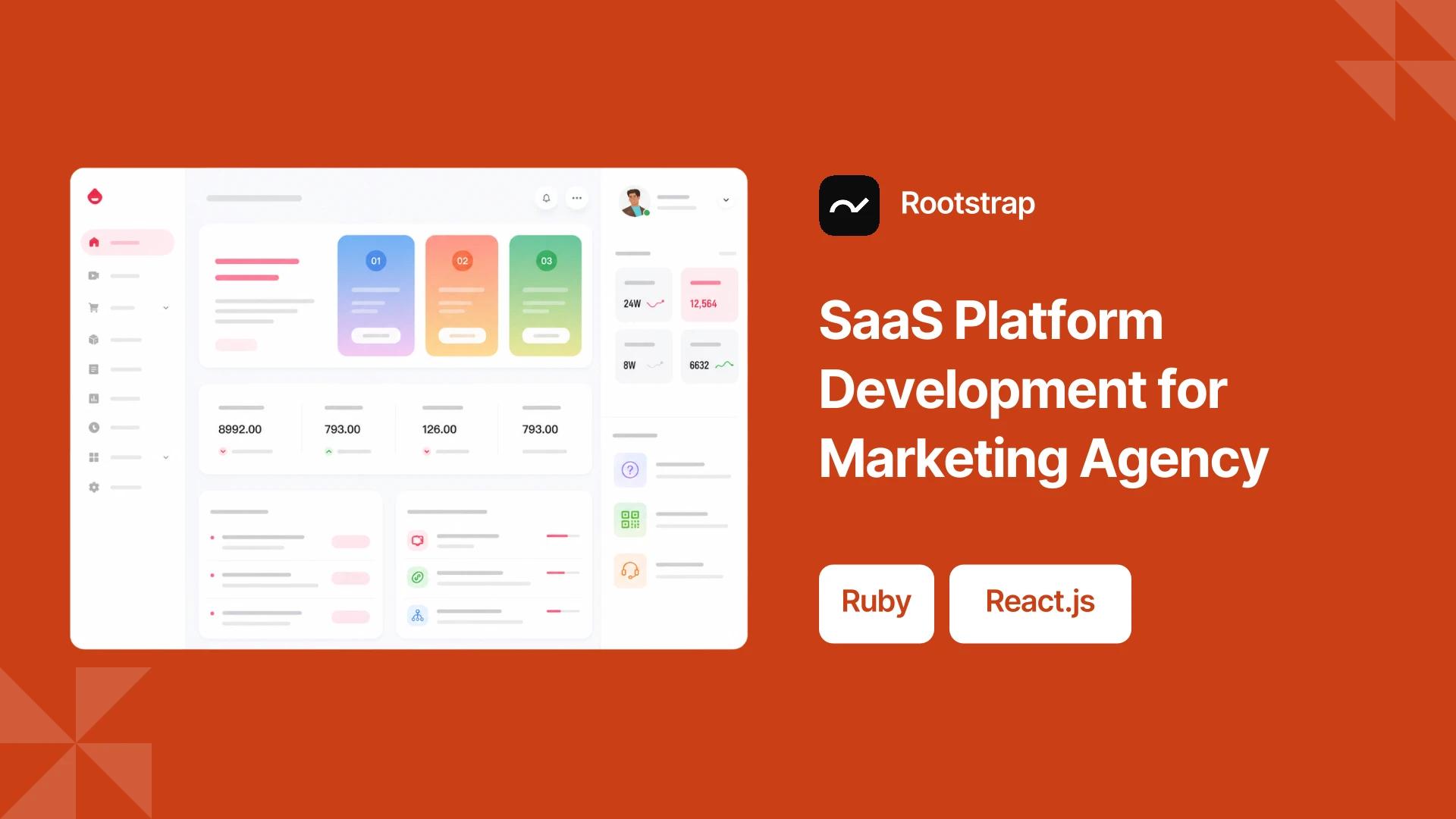The width and height of the screenshot is (1456, 819).
Task: Select the Home icon in the sidebar
Action: [x=94, y=243]
